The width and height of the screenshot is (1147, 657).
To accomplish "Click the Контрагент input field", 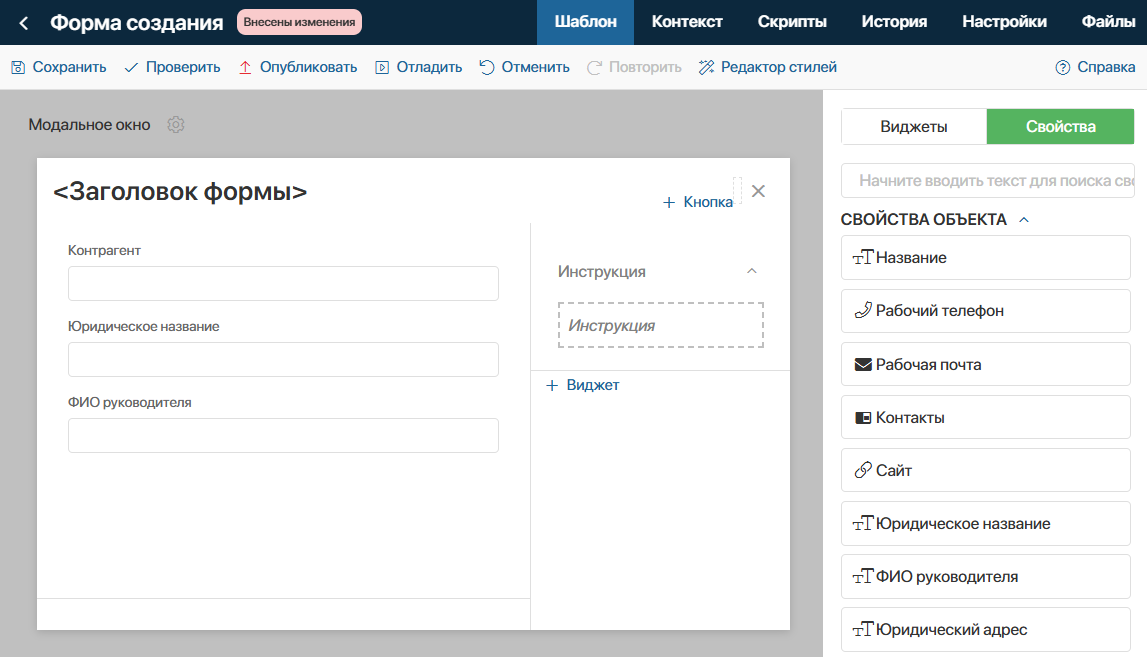I will click(x=283, y=283).
